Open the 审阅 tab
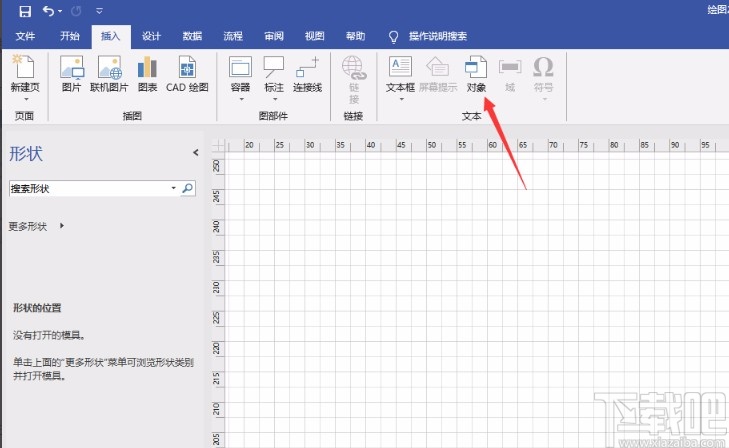729x448 pixels. [274, 36]
